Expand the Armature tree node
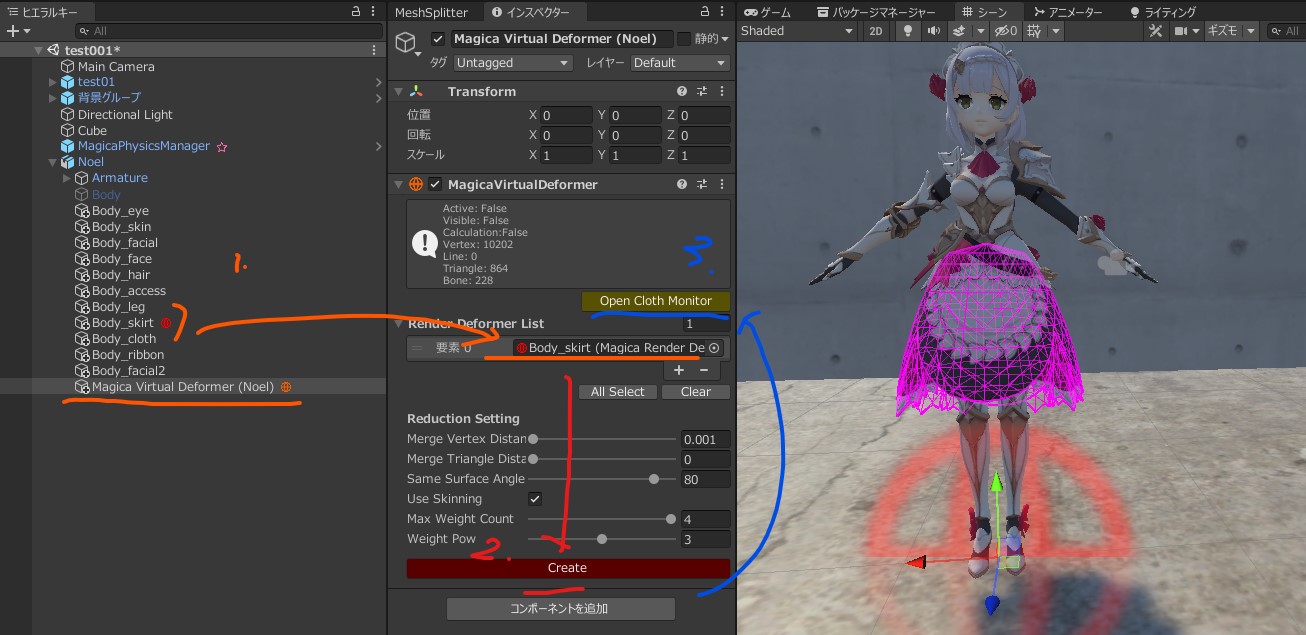The width and height of the screenshot is (1306, 635). coord(68,178)
